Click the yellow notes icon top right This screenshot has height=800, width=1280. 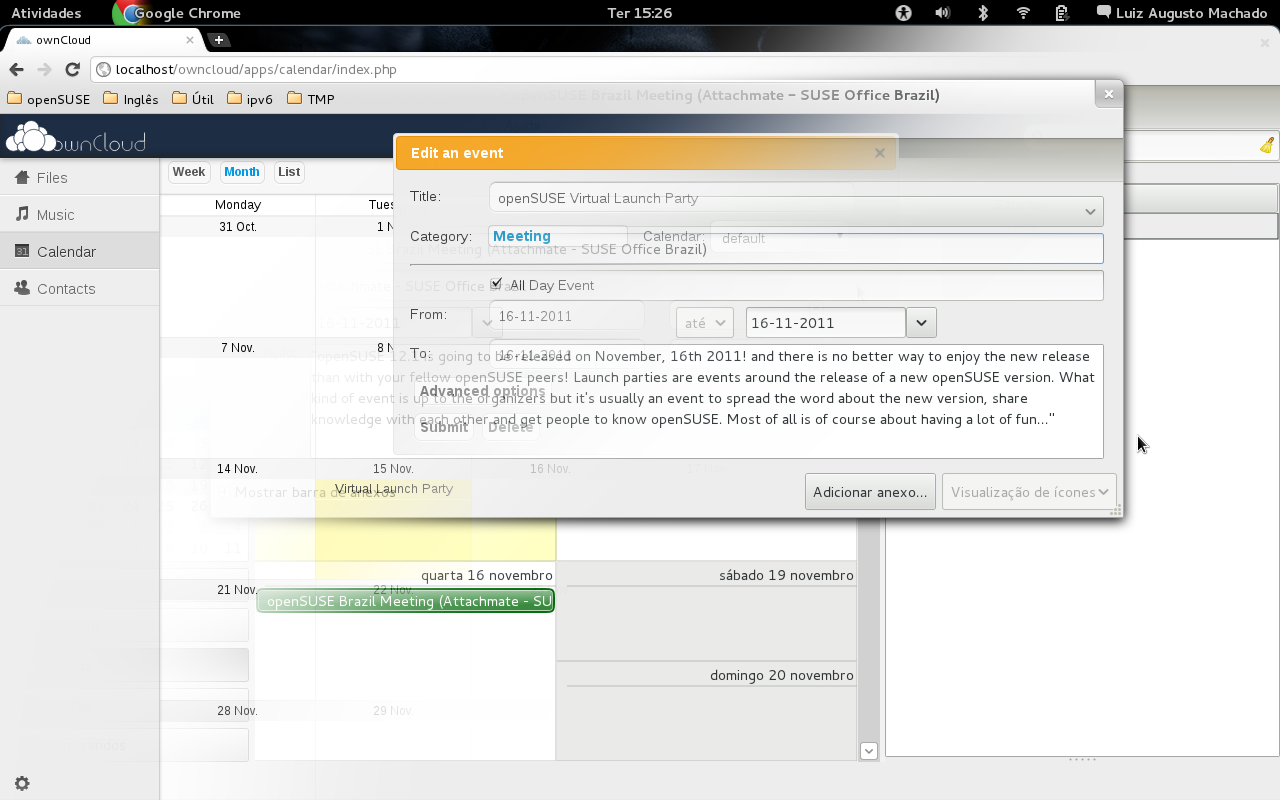click(x=1266, y=146)
